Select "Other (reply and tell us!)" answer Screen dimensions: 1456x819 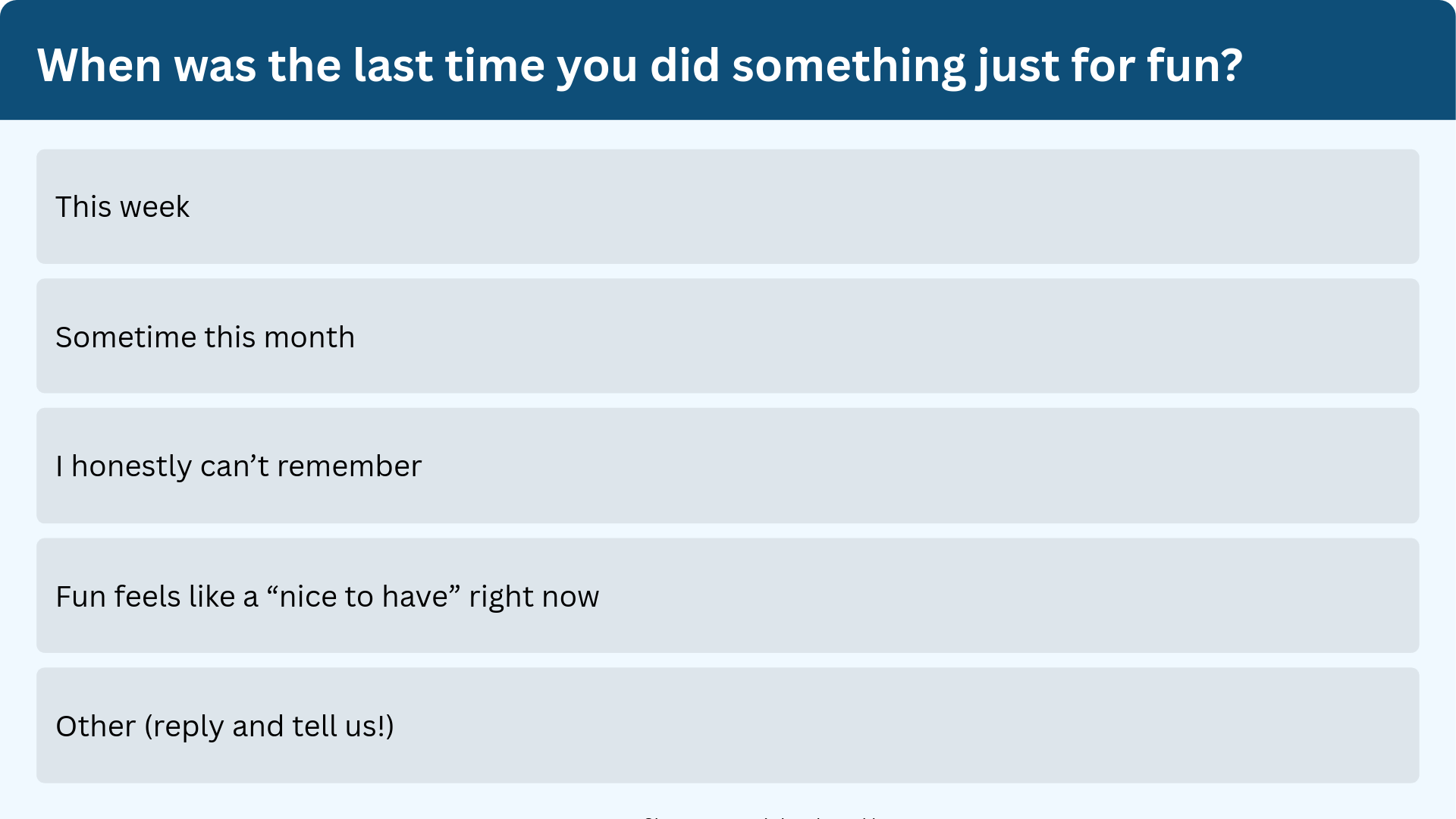coord(728,725)
